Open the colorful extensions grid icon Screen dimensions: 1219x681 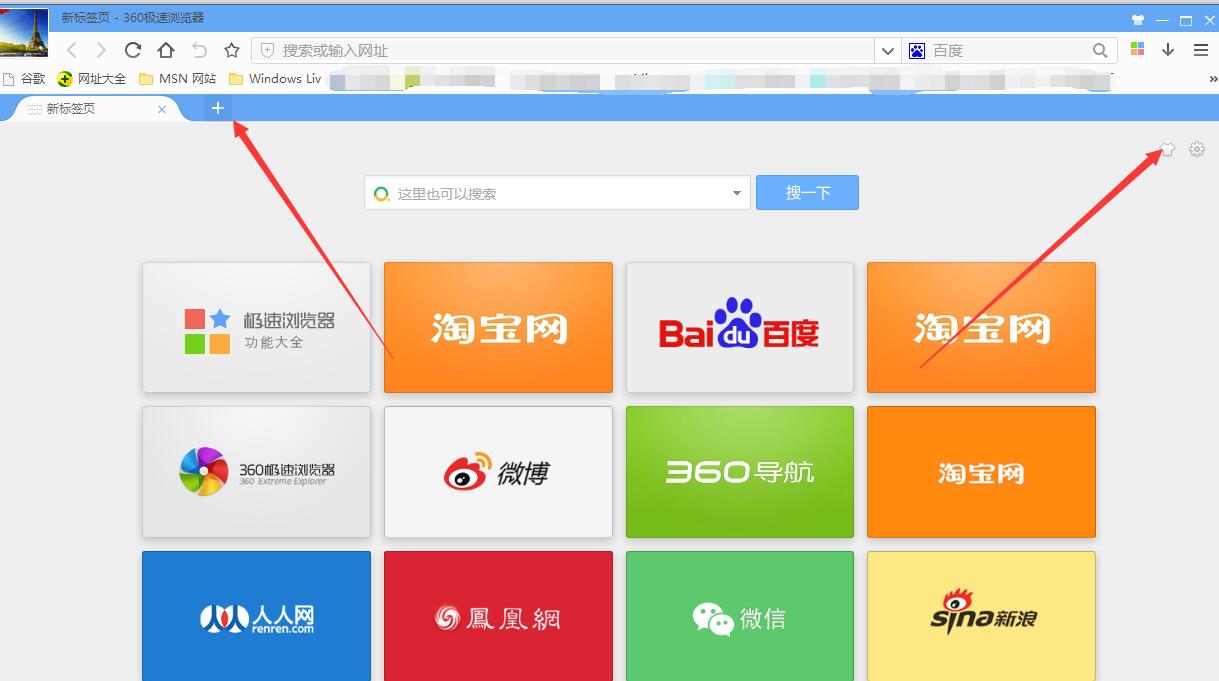pyautogui.click(x=1137, y=49)
